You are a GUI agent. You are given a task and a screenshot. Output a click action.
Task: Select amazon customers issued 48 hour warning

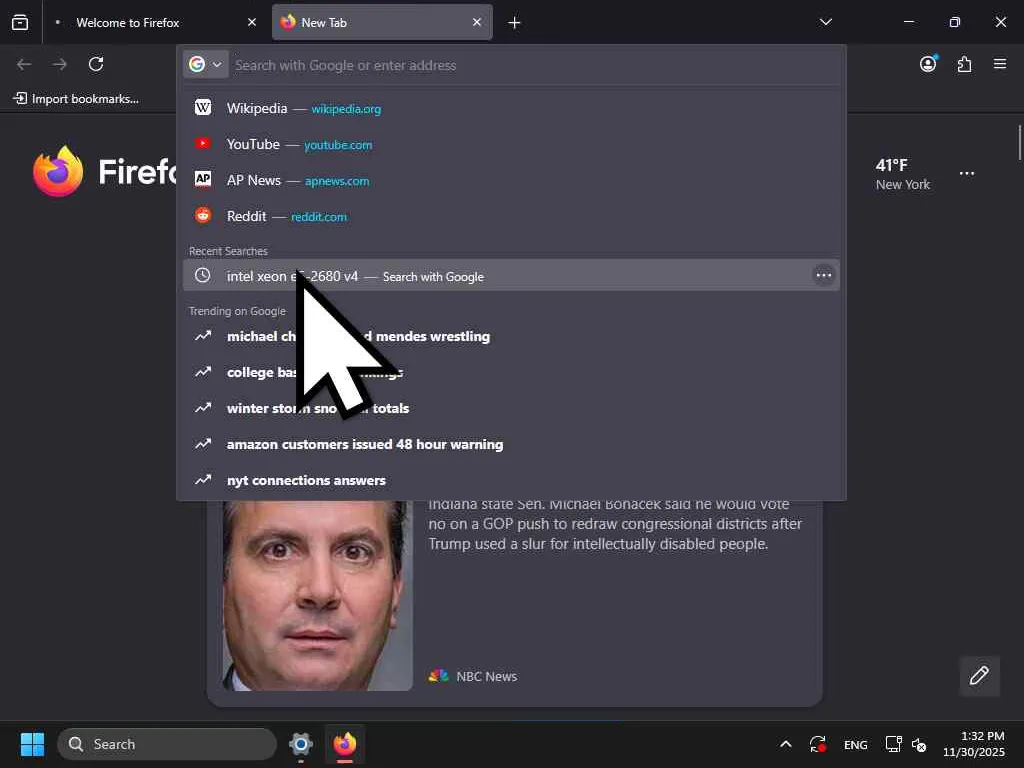coord(511,444)
